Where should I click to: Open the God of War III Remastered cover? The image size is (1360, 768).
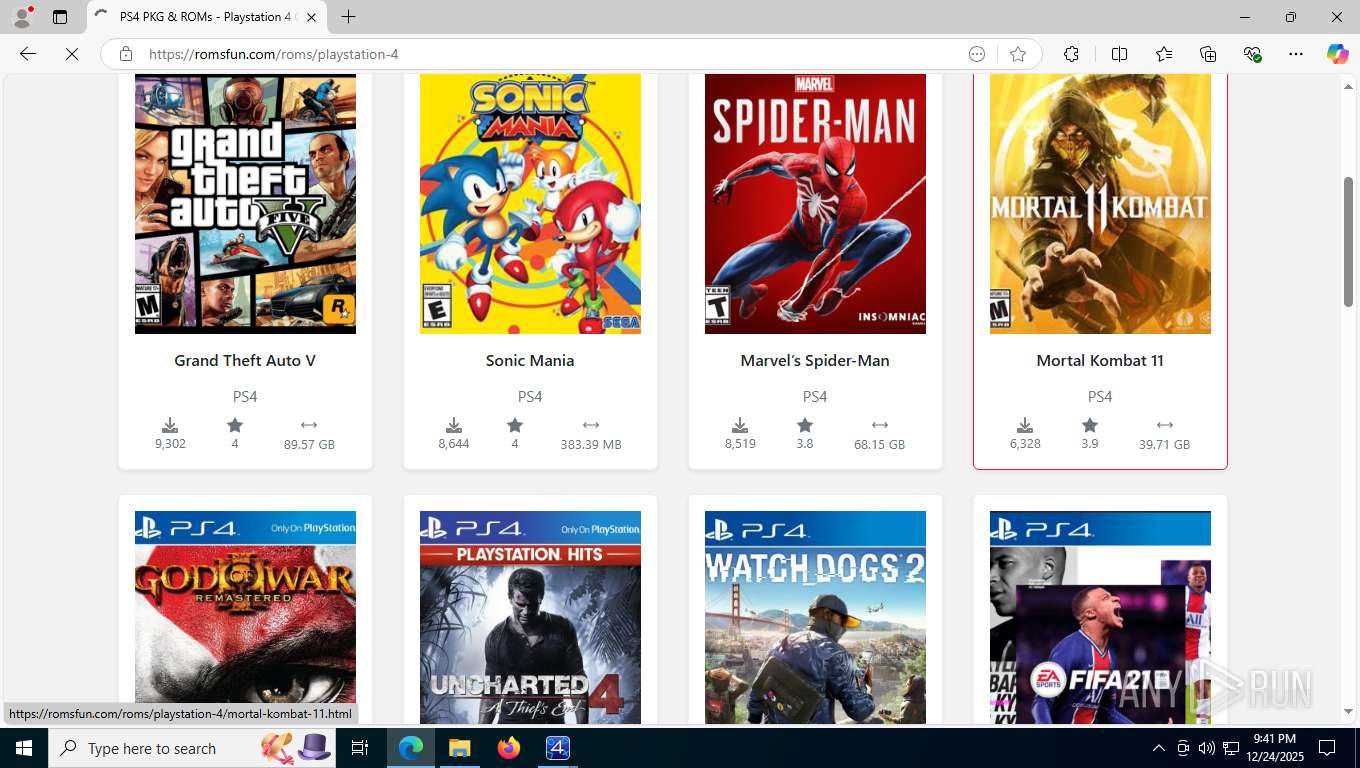pyautogui.click(x=245, y=618)
